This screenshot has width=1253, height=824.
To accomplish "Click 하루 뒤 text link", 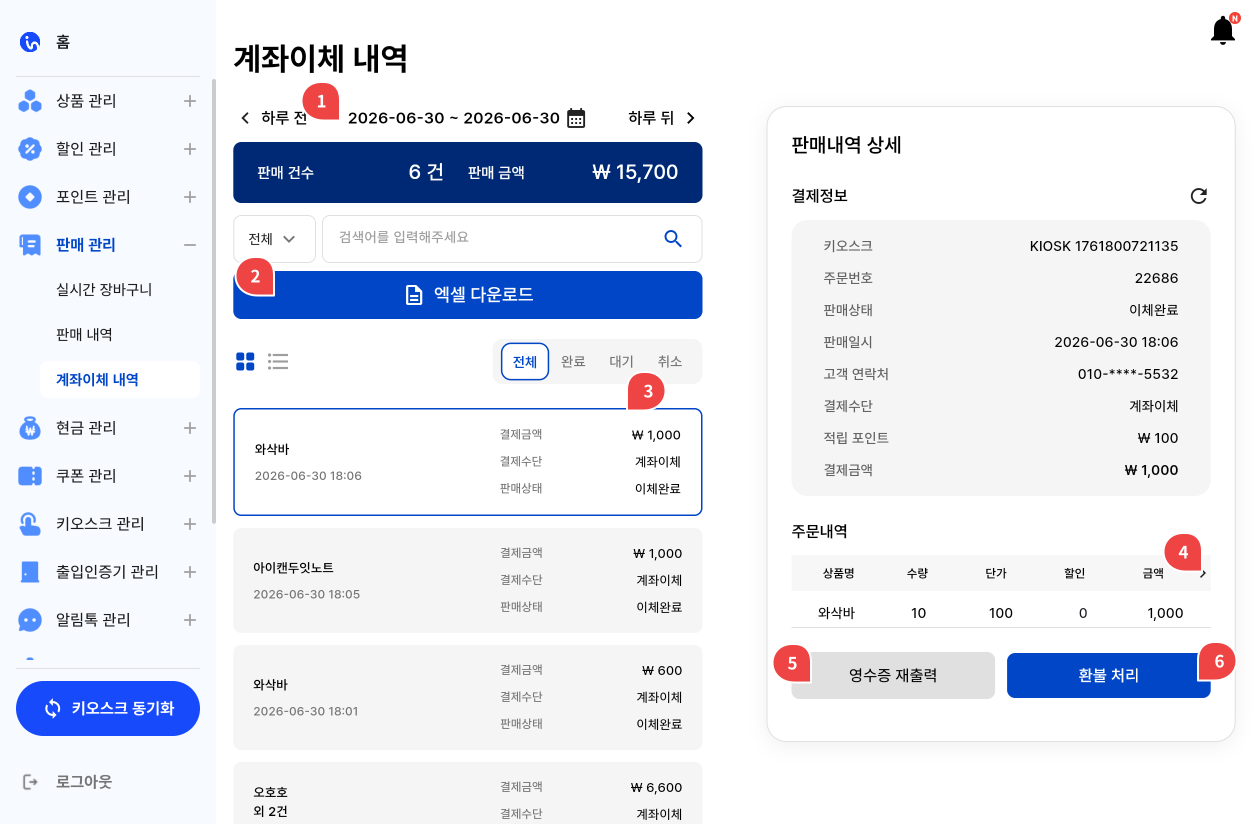I will [651, 118].
